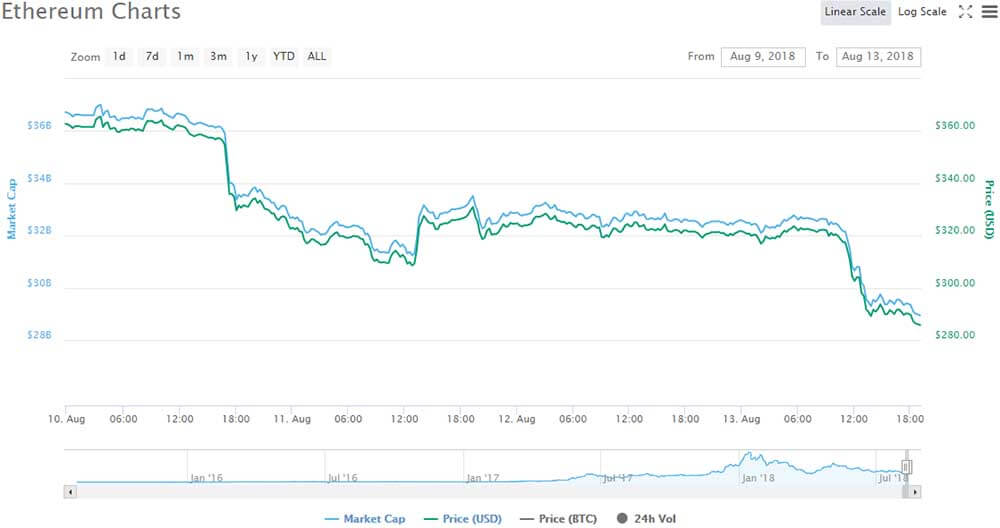
Task: Click the $32B market cap label
Action: (x=39, y=230)
